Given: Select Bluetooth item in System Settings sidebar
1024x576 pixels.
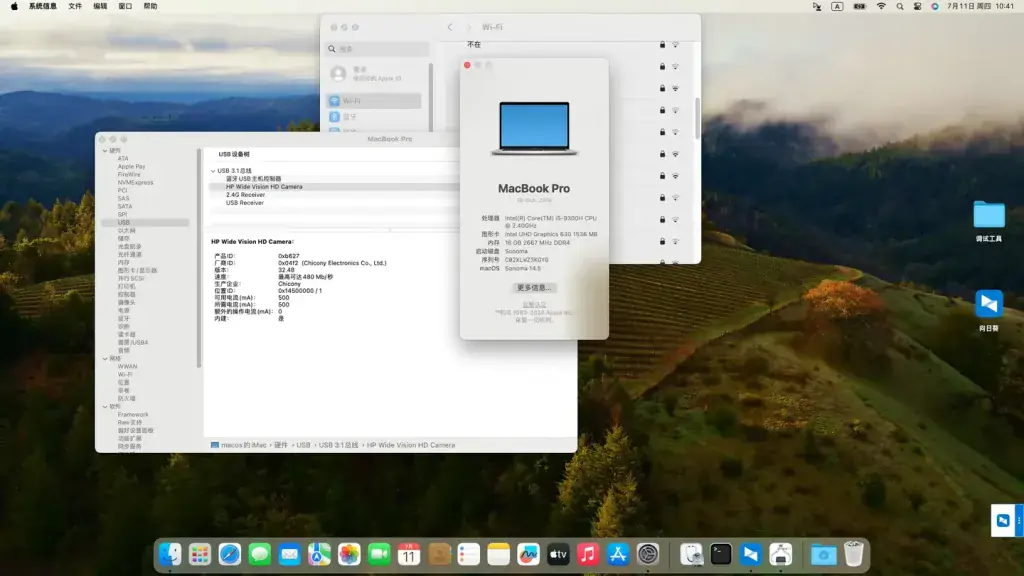Looking at the screenshot, I should click(374, 116).
